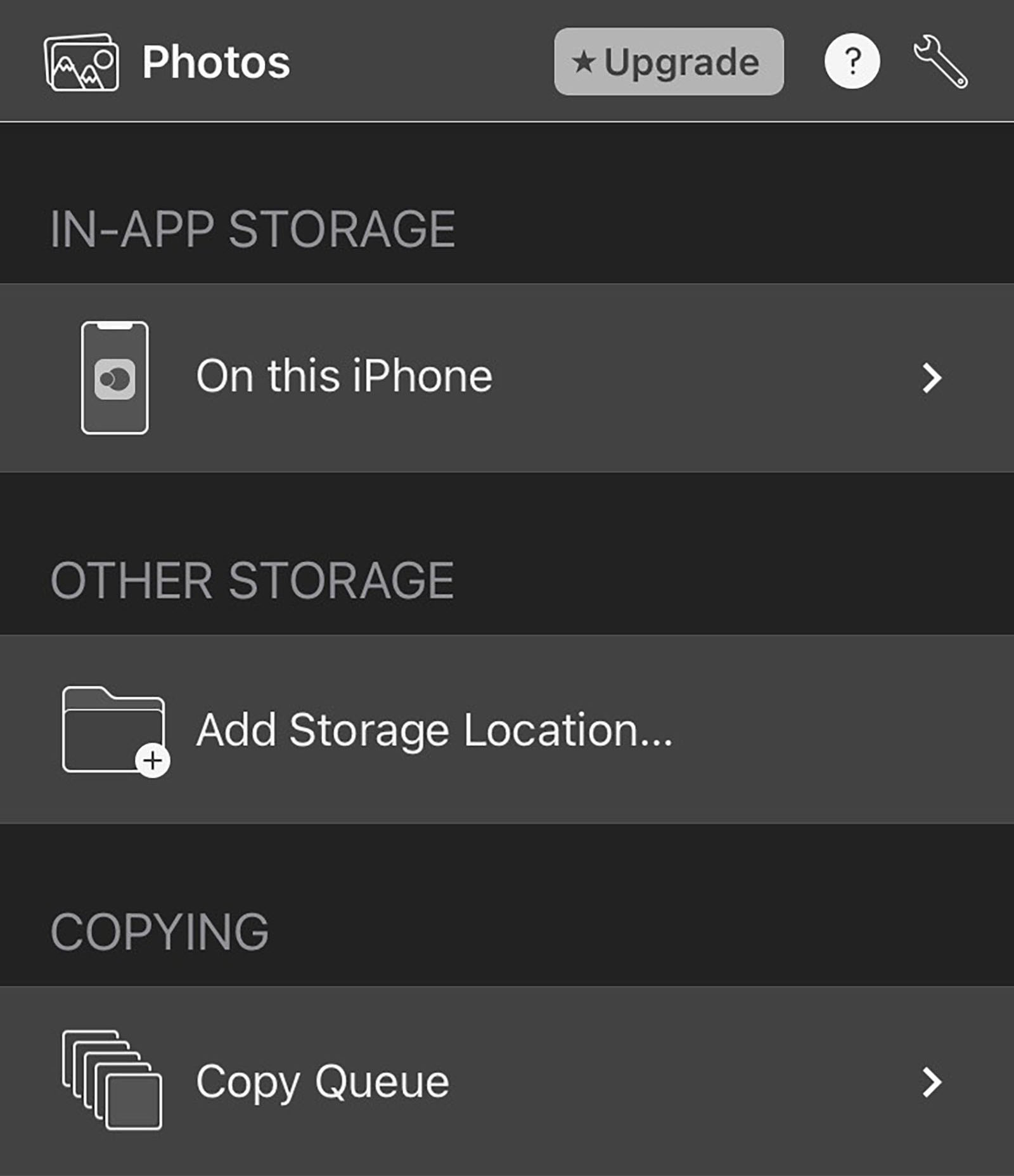
Task: Click the stacked pages Copy Queue icon
Action: pos(112,1080)
